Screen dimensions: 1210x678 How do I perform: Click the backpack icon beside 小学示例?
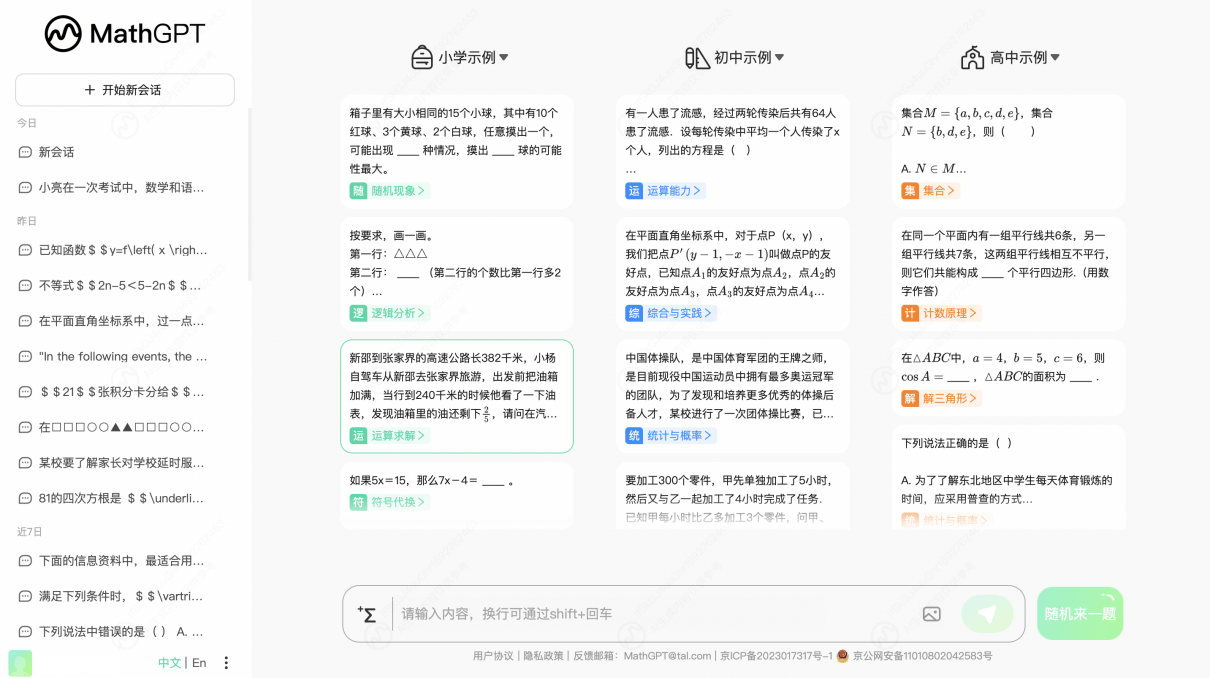point(421,57)
